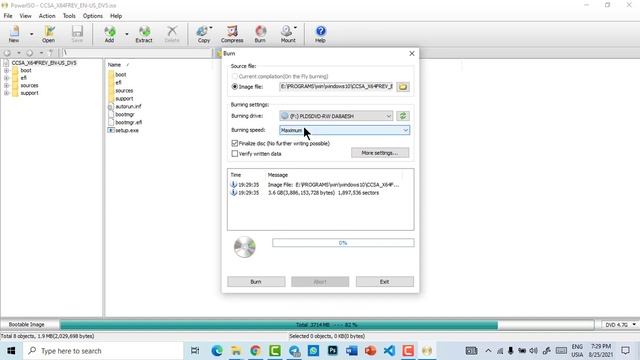Open Task View from taskbar
640x360 pixels.
[x=195, y=351]
